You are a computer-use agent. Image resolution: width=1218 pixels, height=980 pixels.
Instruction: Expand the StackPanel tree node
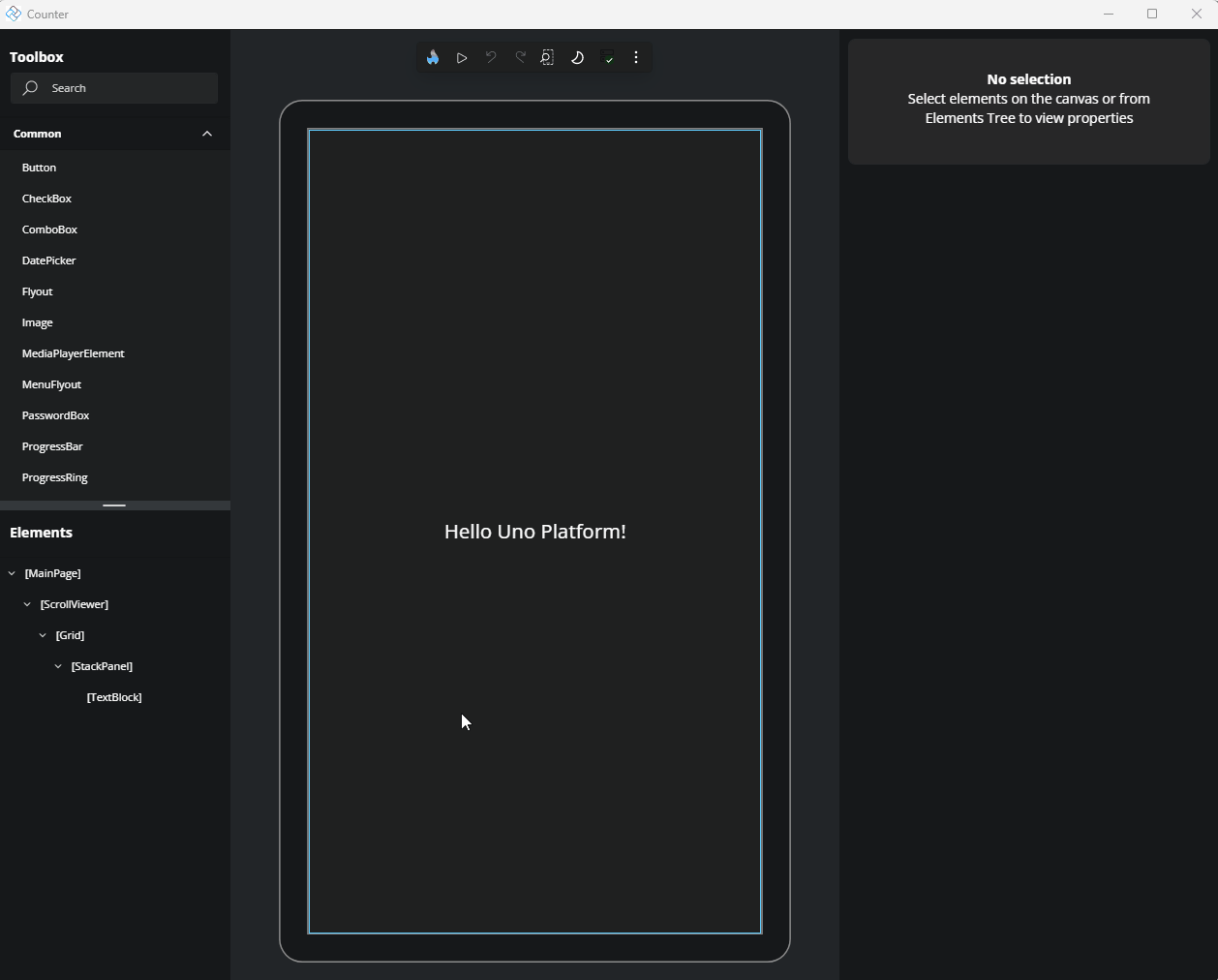[x=57, y=666]
